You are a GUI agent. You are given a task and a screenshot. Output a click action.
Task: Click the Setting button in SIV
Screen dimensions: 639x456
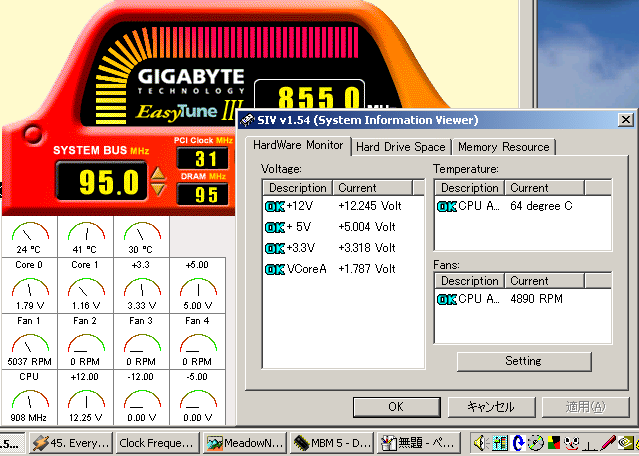point(524,361)
